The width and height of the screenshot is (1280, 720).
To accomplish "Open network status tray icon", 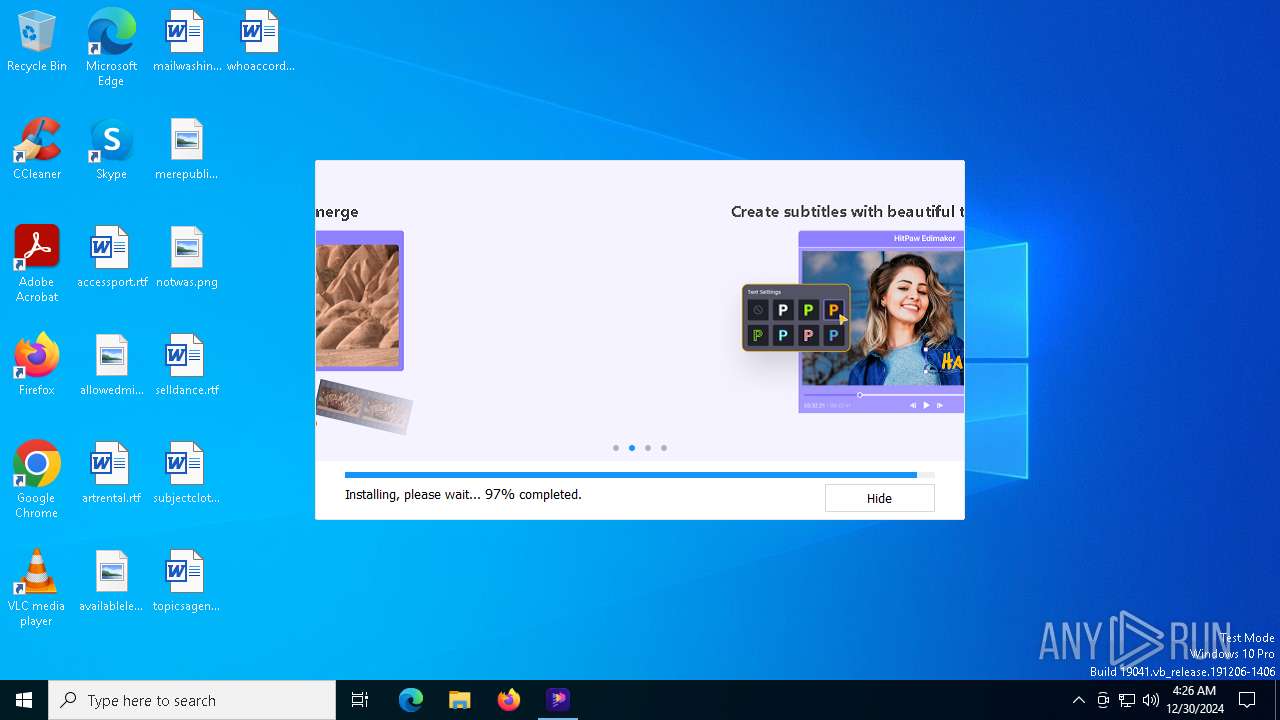I will (1127, 700).
